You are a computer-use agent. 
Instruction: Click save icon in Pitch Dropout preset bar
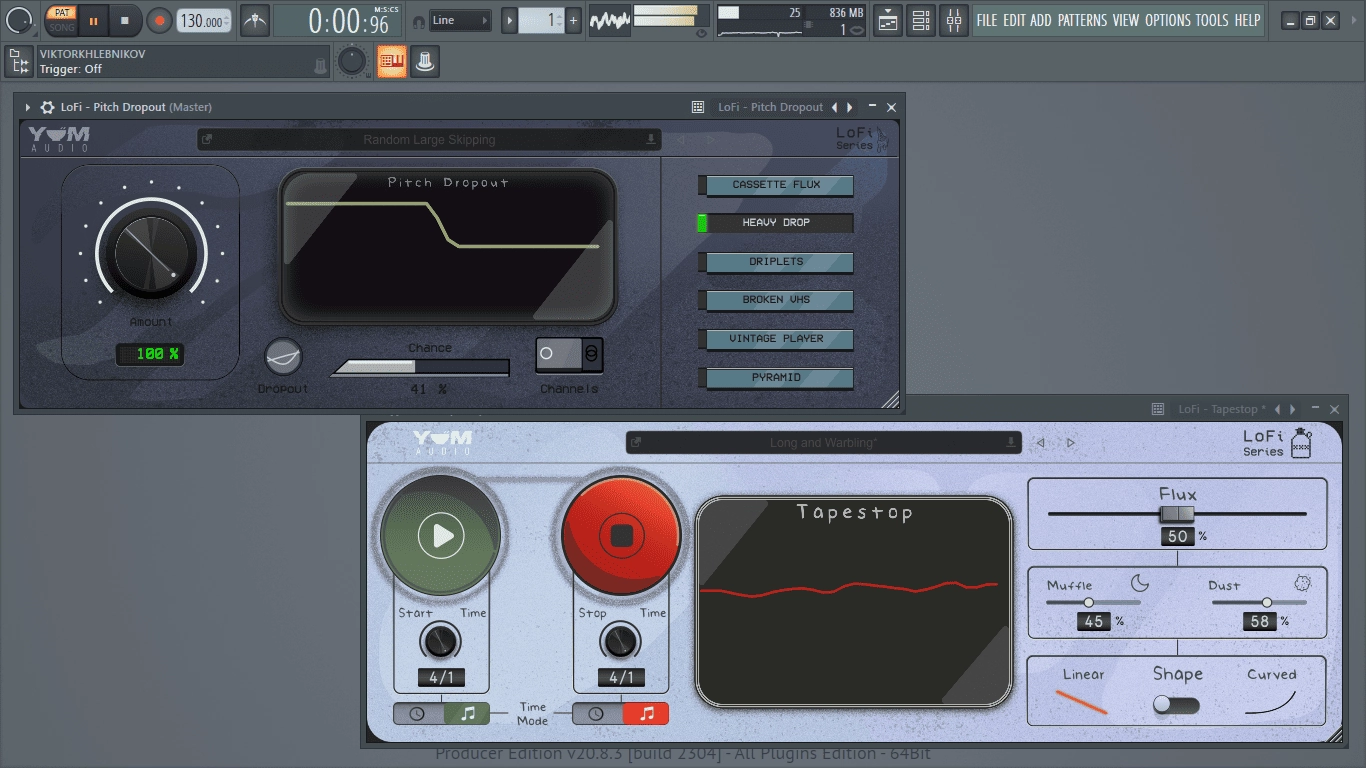coord(651,140)
